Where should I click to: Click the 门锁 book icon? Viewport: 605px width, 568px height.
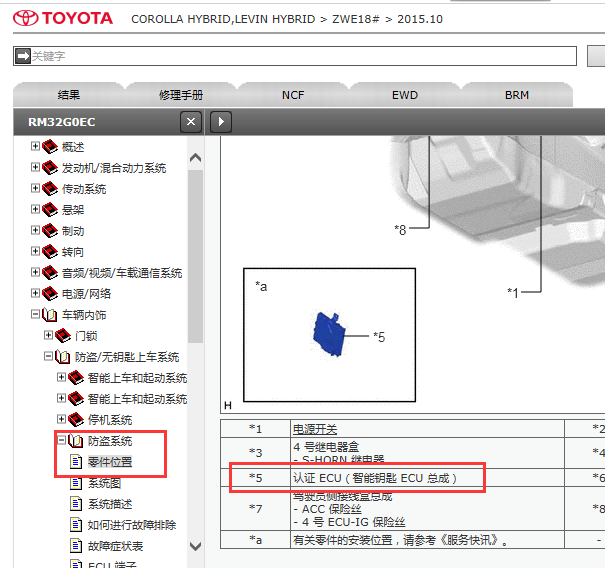63,336
